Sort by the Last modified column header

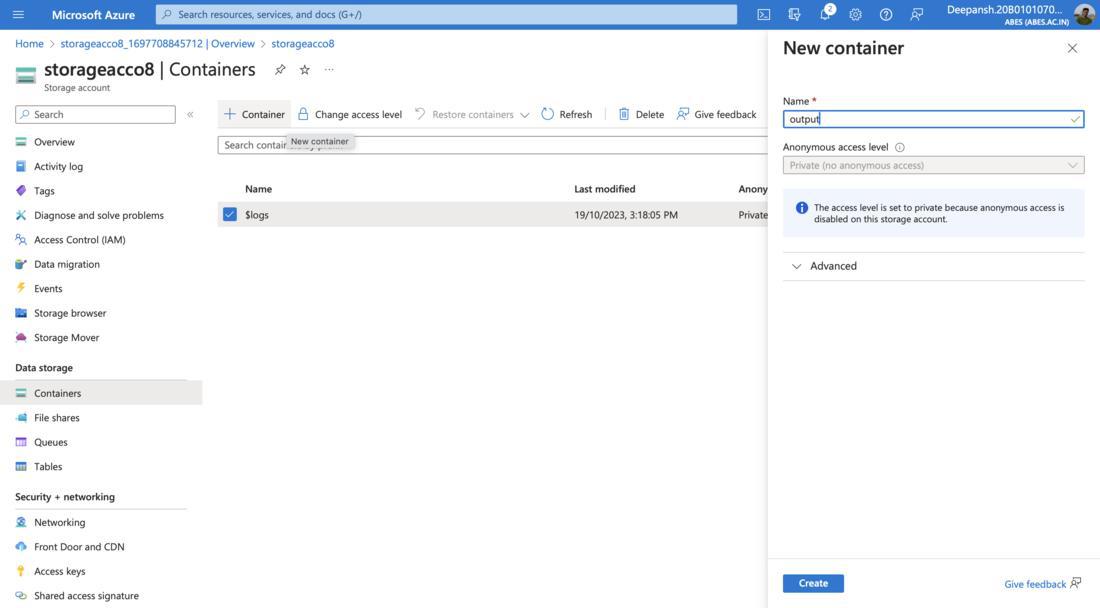pos(605,189)
